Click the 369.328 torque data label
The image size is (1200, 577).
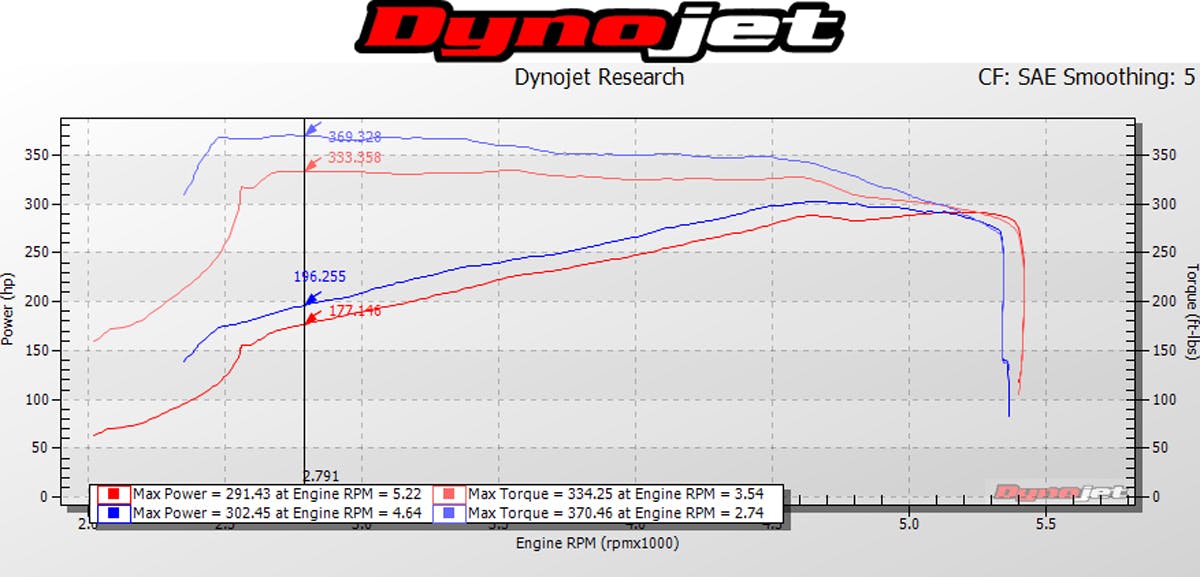[354, 137]
